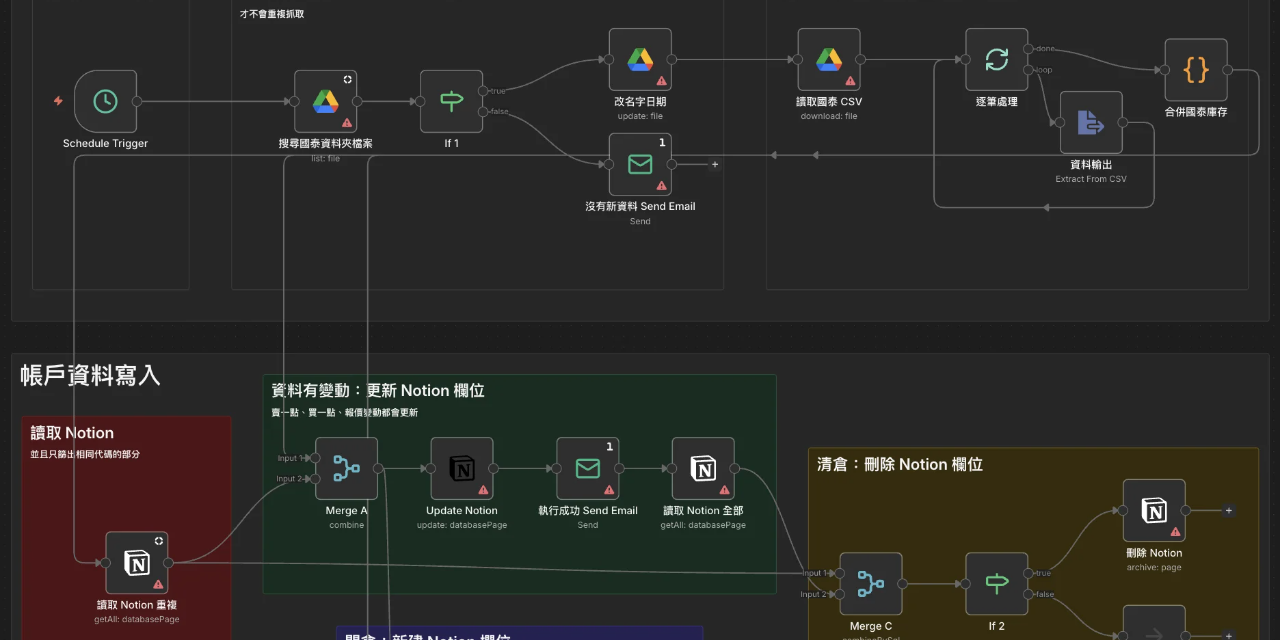Image resolution: width=1280 pixels, height=640 pixels.
Task: Click Input 2 port of Merge A
Action: tap(315, 479)
